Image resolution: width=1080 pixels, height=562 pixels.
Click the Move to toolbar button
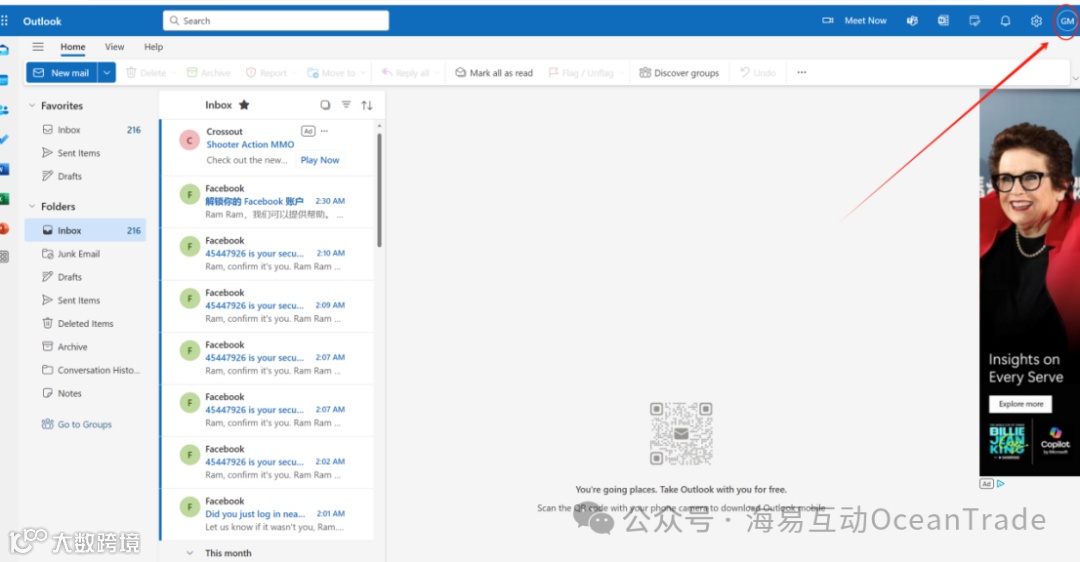coord(331,72)
